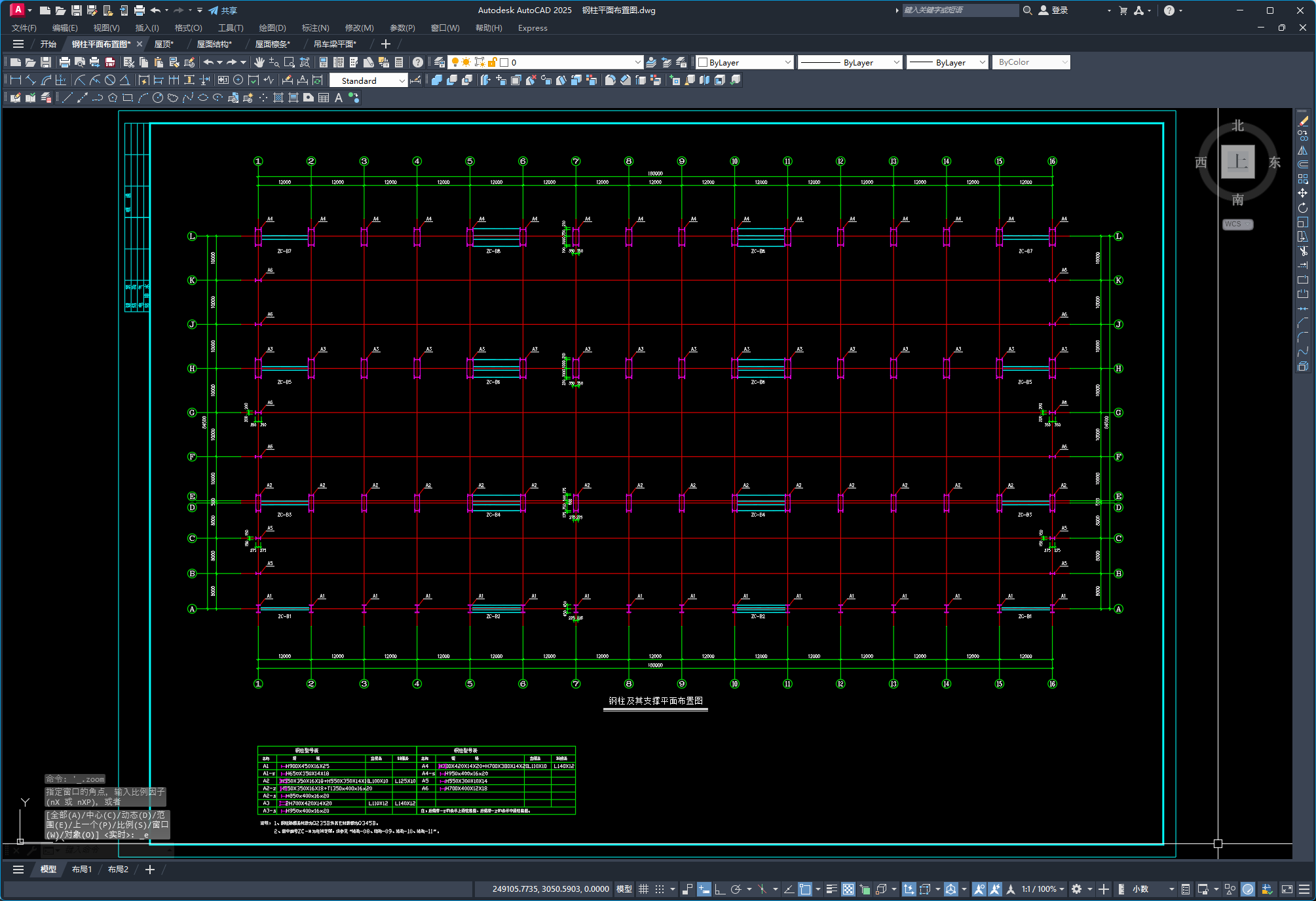Select the Pan hand tool

[259, 62]
